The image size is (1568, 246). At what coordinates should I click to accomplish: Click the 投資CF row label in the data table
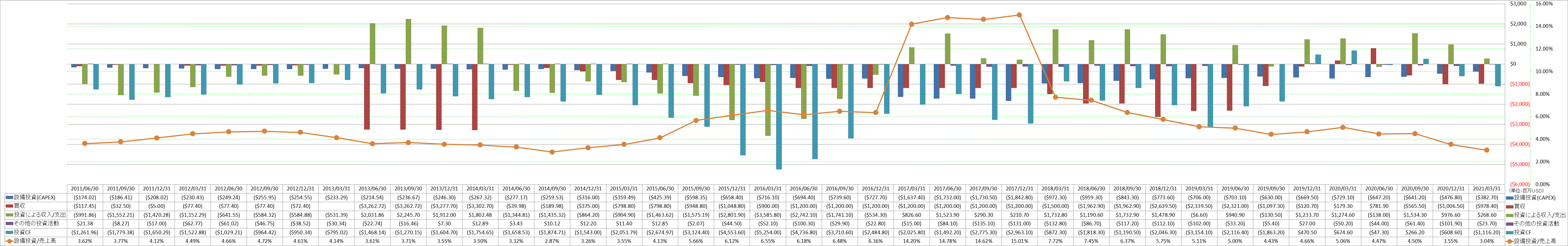pos(22,232)
